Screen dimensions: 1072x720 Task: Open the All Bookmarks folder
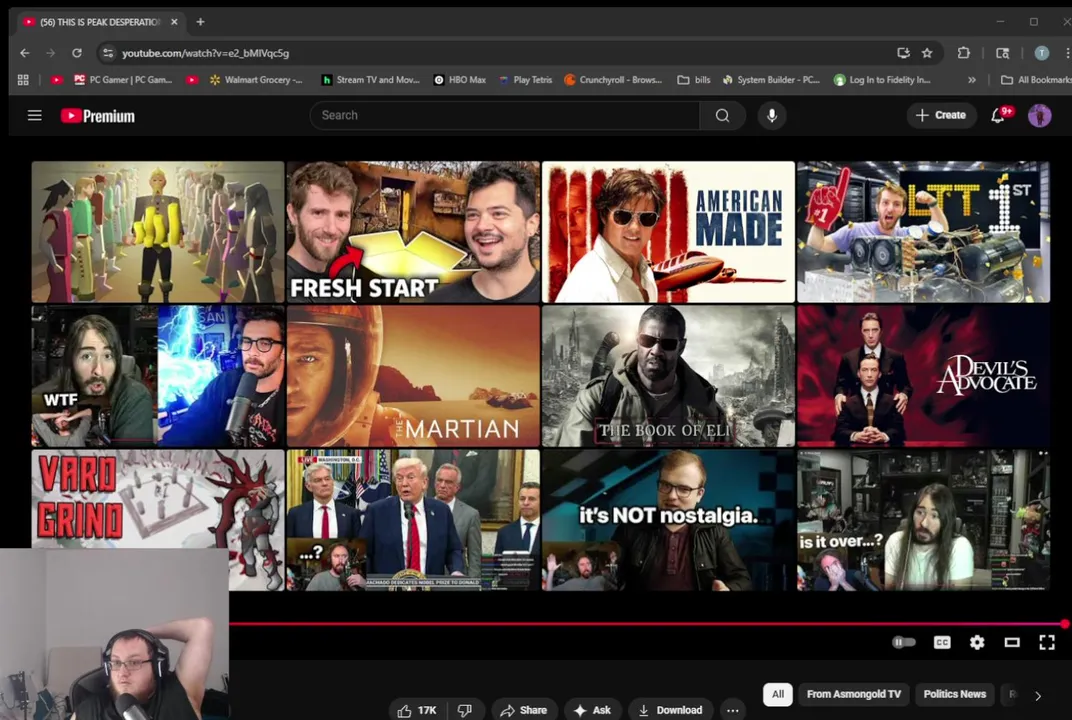1036,80
